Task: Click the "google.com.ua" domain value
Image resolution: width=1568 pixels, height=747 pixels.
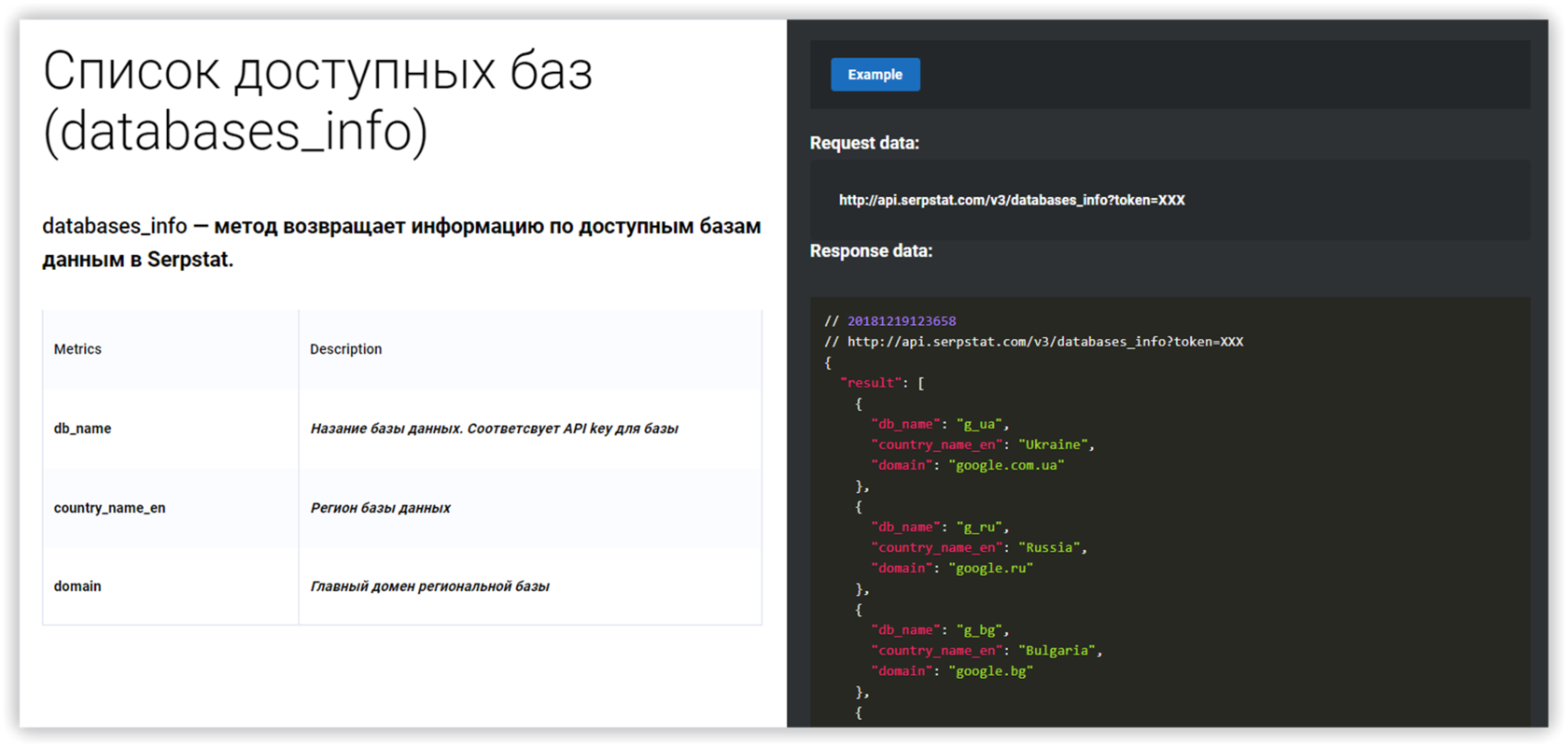Action: tap(1006, 465)
